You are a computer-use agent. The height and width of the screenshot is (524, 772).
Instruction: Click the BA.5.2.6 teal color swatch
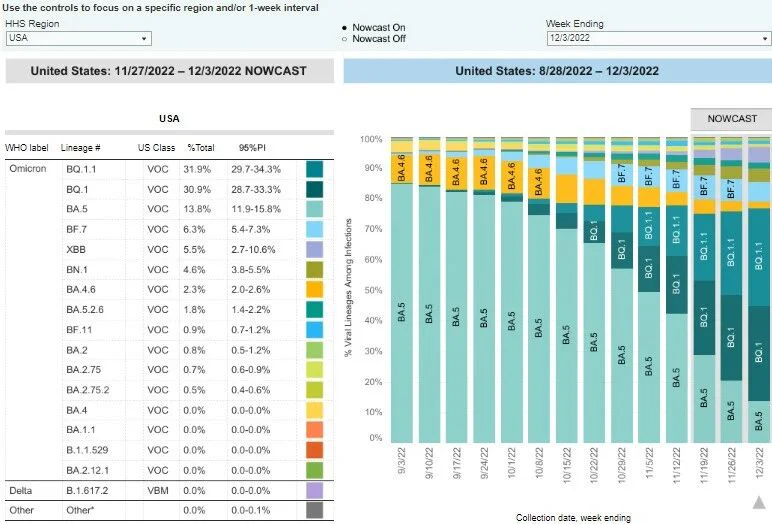click(x=315, y=310)
